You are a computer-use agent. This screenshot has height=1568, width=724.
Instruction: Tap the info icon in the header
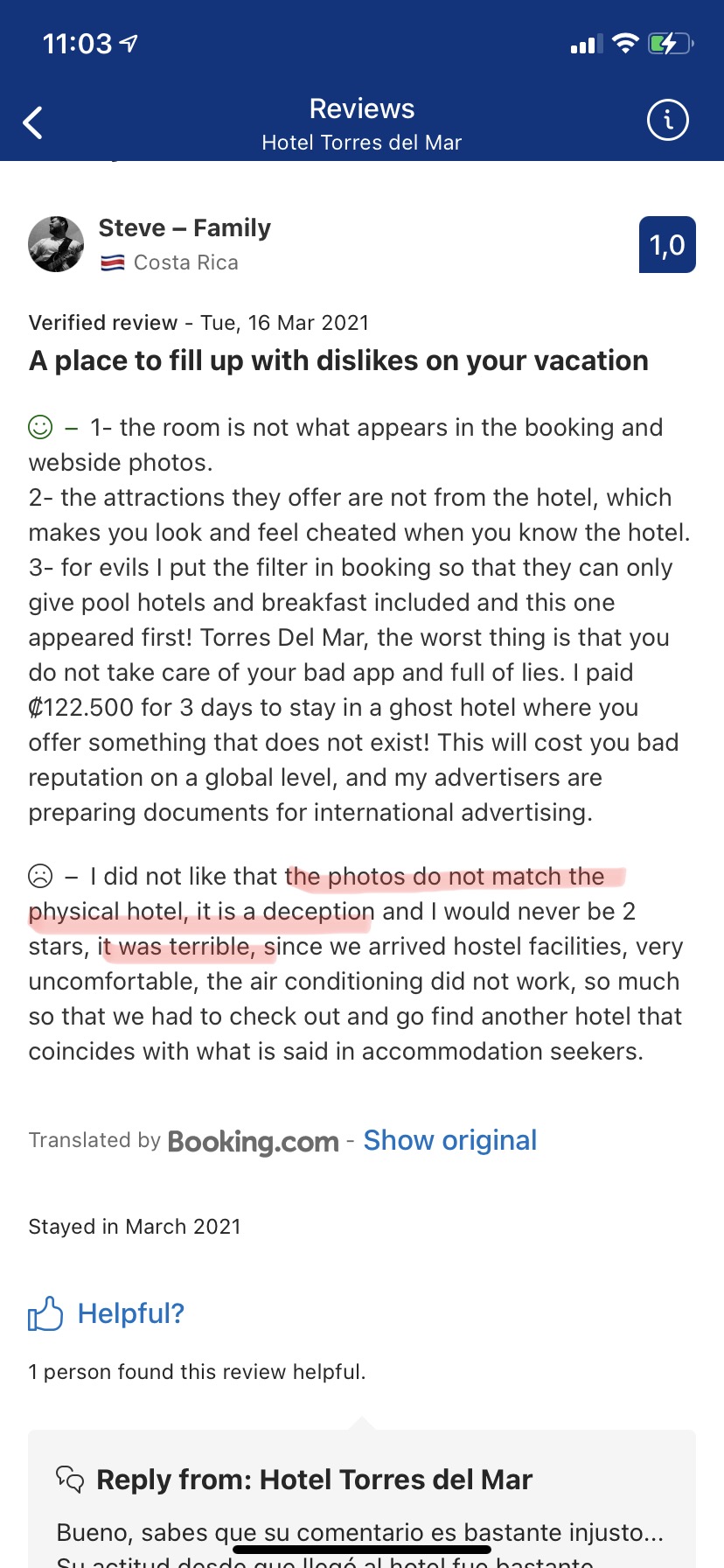pos(667,120)
